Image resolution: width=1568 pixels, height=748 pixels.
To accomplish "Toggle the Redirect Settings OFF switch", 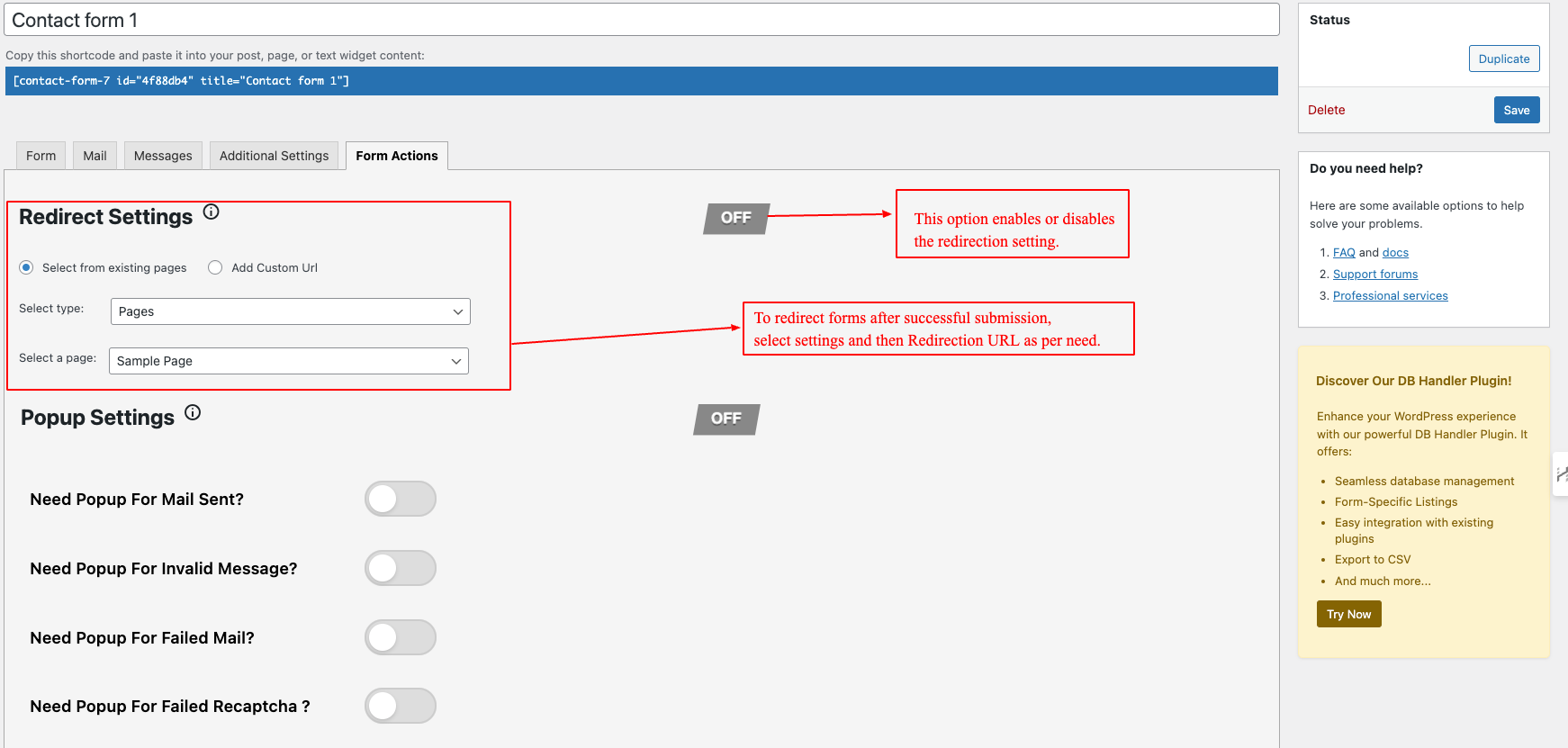I will [x=736, y=218].
